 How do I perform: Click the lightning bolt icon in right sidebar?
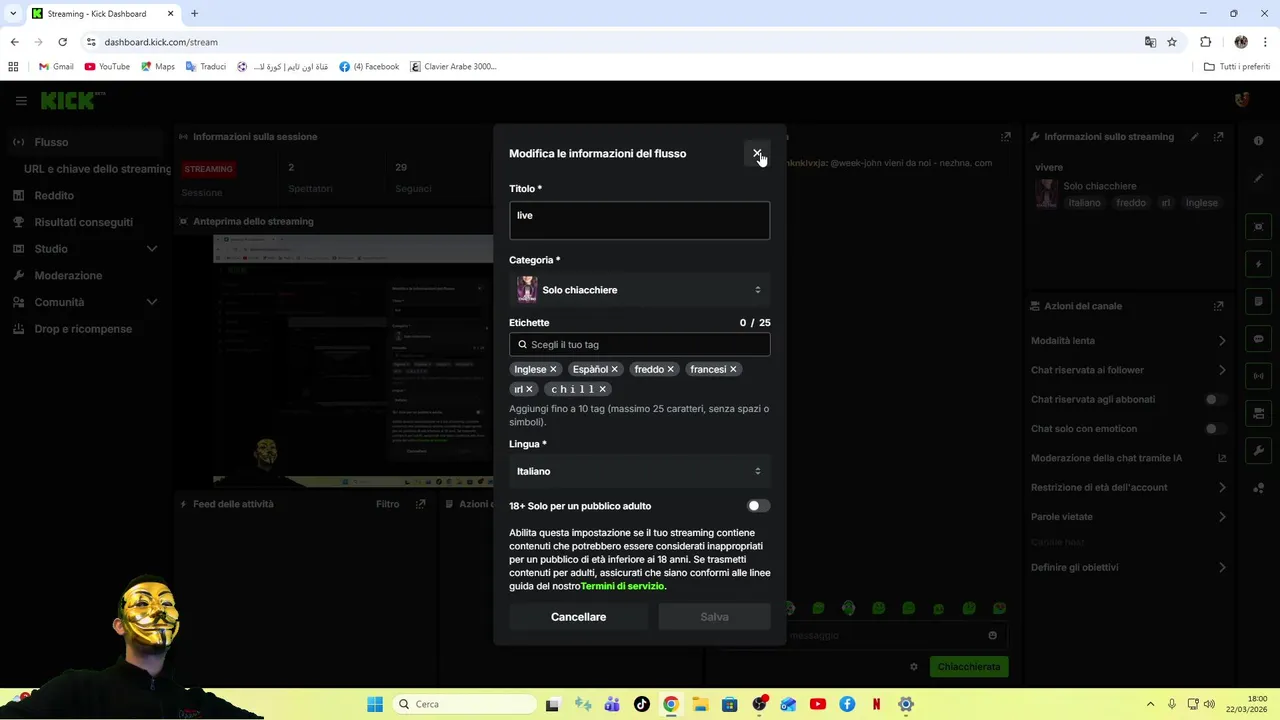[x=1258, y=265]
